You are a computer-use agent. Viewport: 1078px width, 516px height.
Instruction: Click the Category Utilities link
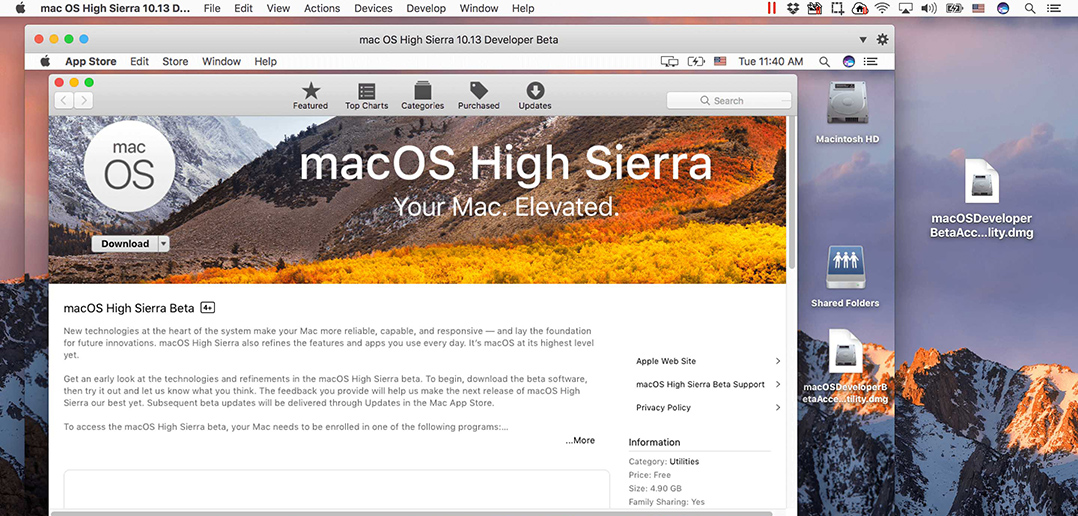pos(684,462)
